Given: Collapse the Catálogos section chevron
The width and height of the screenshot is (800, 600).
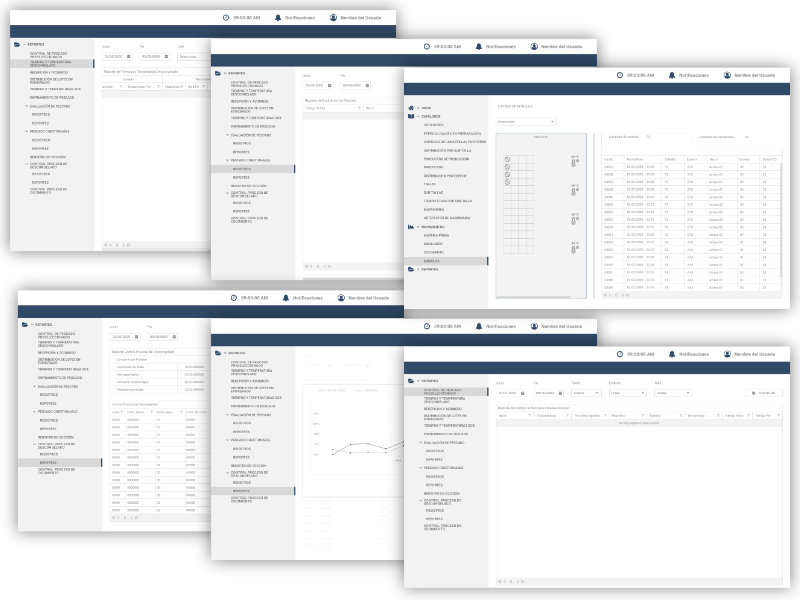Looking at the screenshot, I should pos(418,116).
